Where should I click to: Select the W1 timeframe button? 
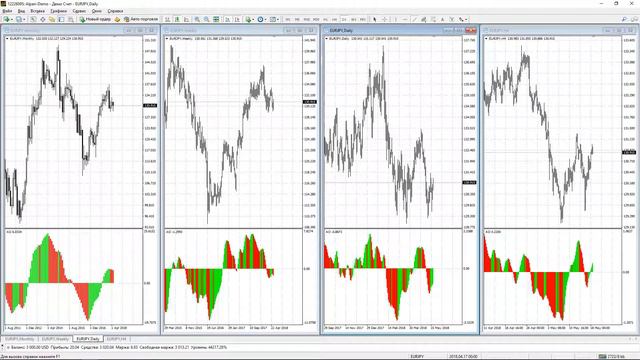click(353, 19)
